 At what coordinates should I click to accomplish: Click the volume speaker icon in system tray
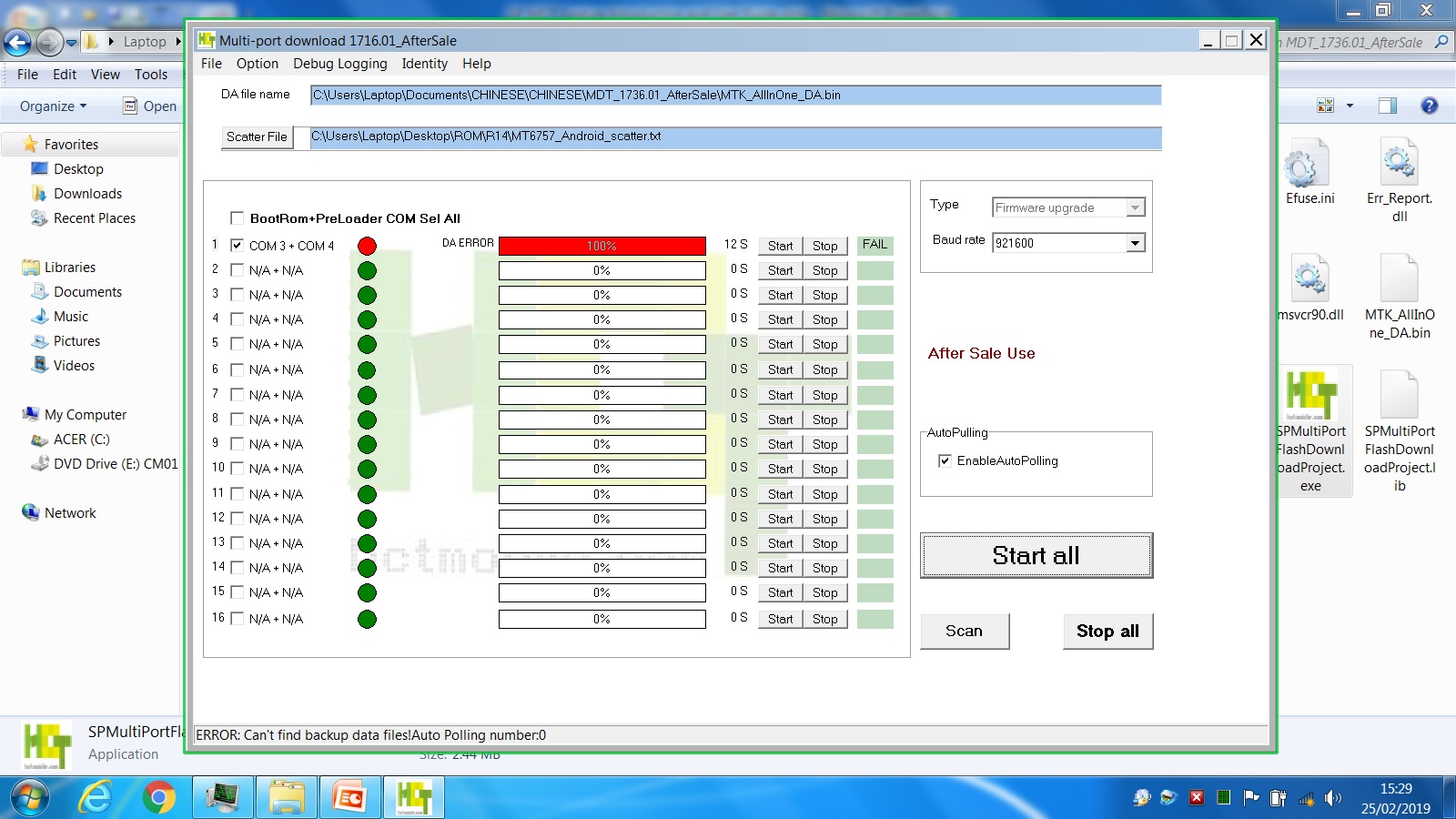coord(1333,798)
